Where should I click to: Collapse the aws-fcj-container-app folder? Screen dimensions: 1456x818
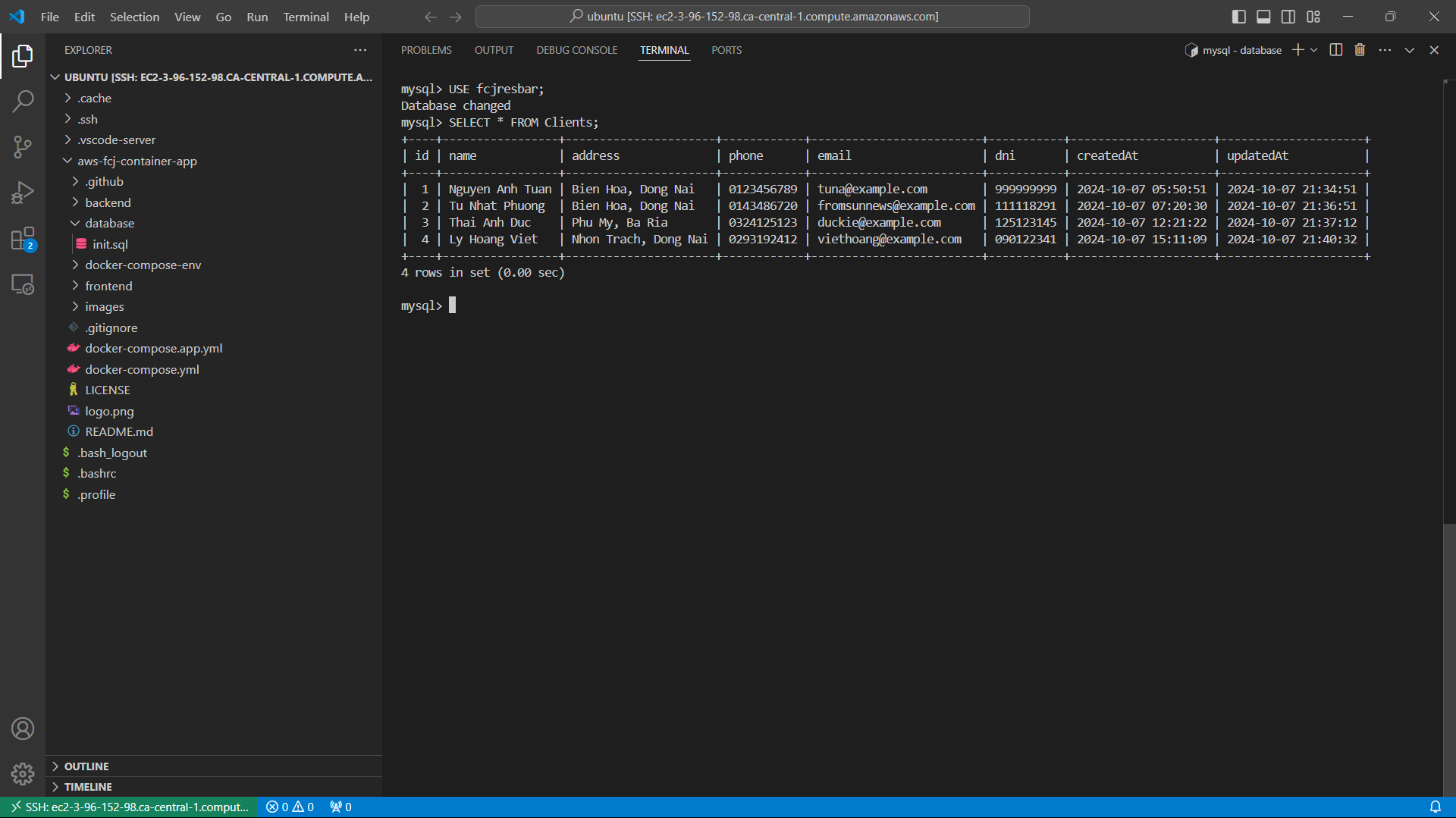(x=214, y=161)
